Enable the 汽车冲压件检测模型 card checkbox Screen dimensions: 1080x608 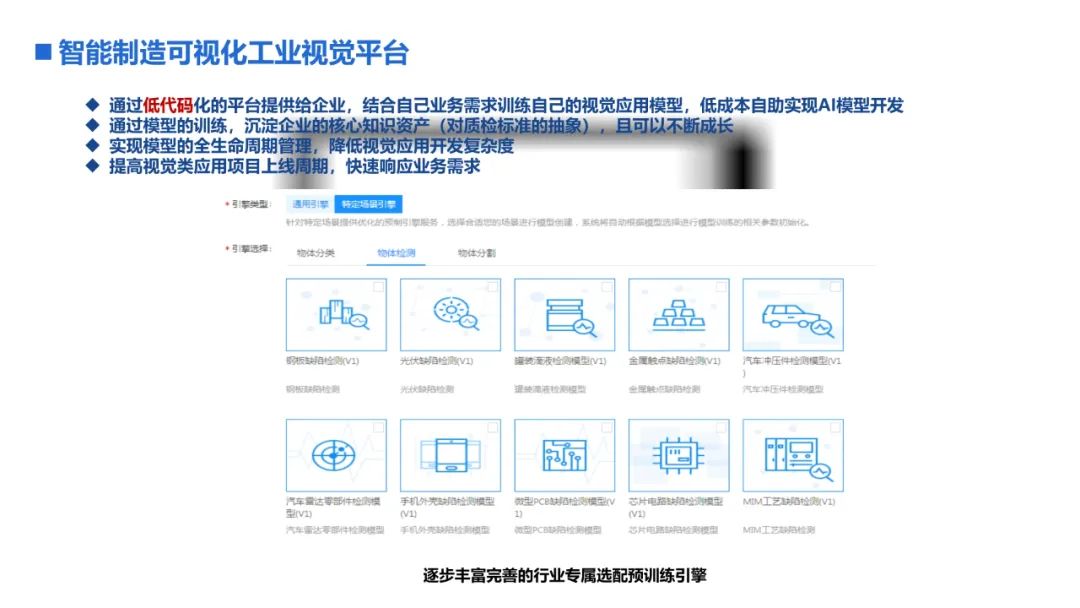coord(835,286)
